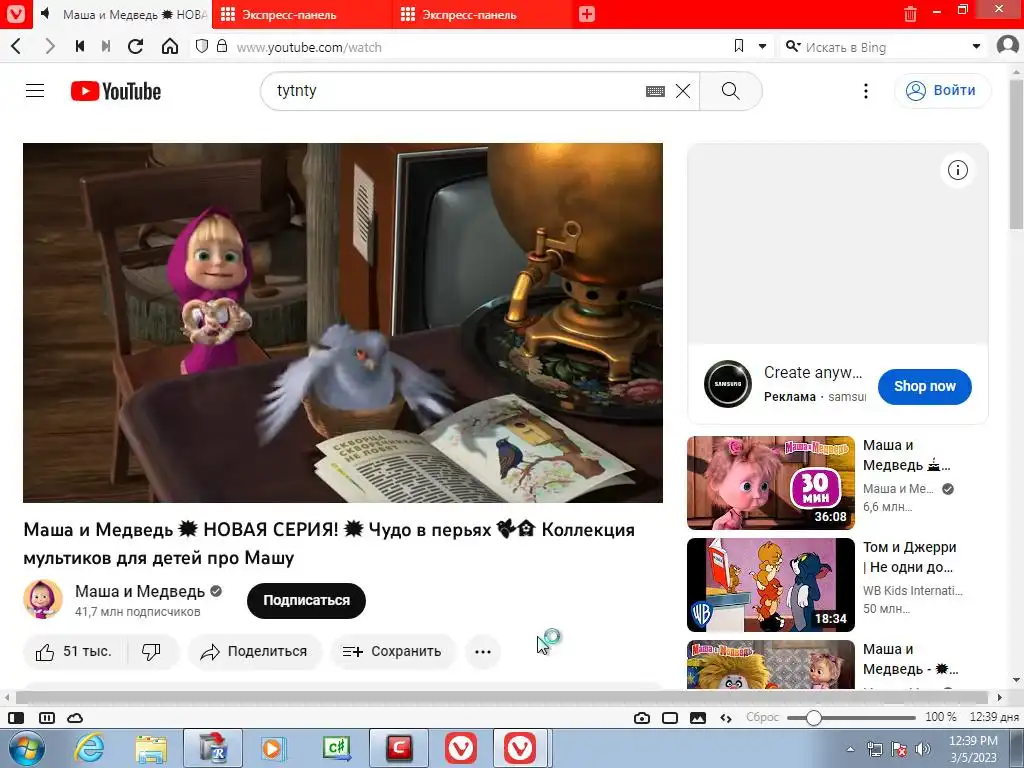Go forward to the next page
1024x768 pixels.
(x=50, y=46)
